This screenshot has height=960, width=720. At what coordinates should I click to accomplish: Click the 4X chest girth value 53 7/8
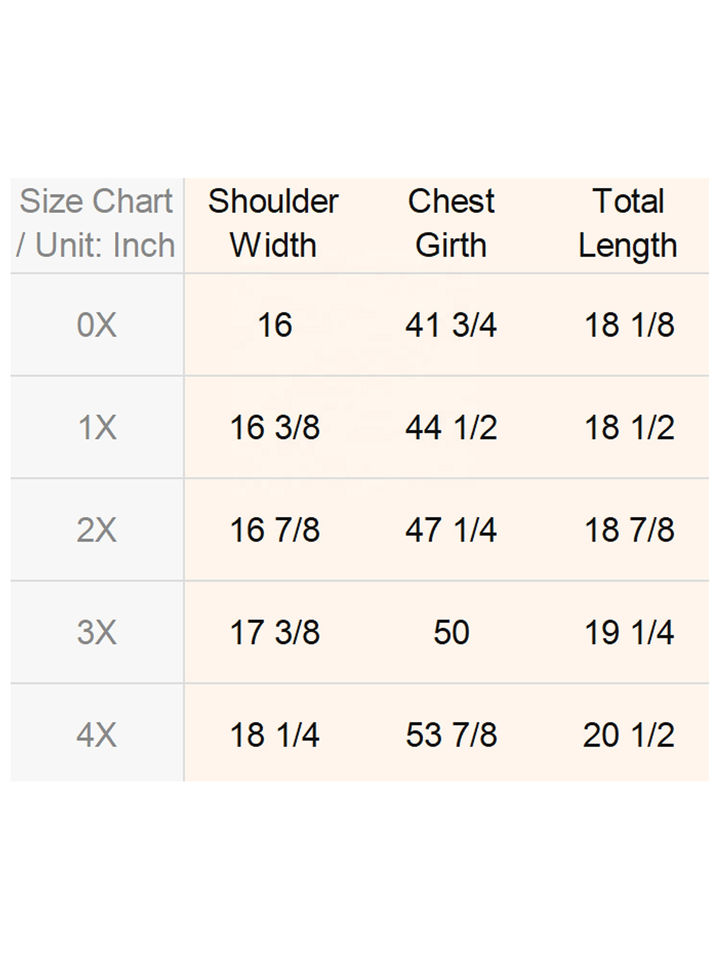pyautogui.click(x=451, y=736)
